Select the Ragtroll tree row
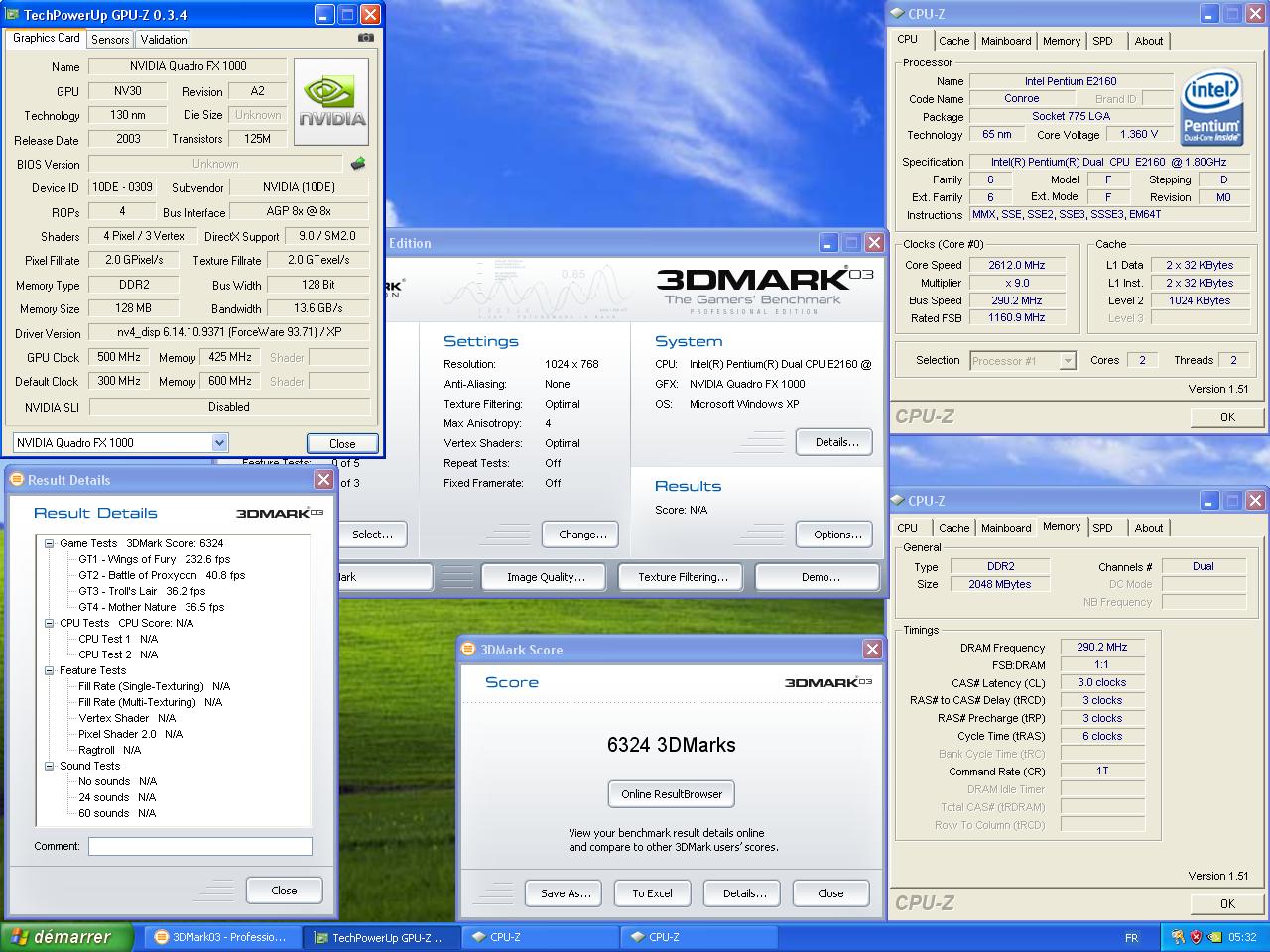Image resolution: width=1270 pixels, height=952 pixels. [110, 750]
